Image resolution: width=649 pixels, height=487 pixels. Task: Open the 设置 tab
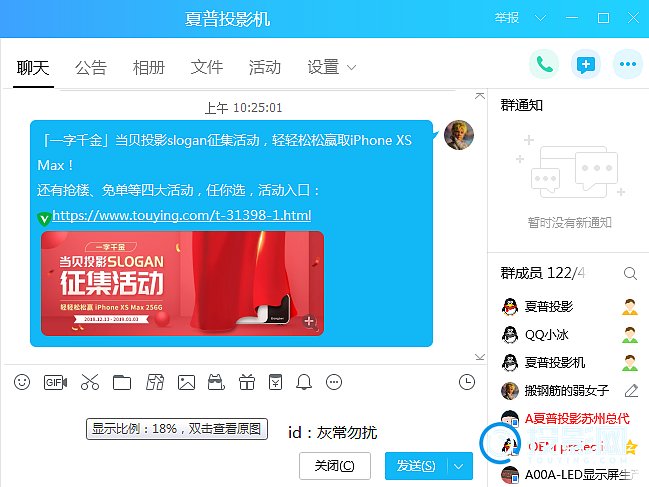pyautogui.click(x=323, y=67)
